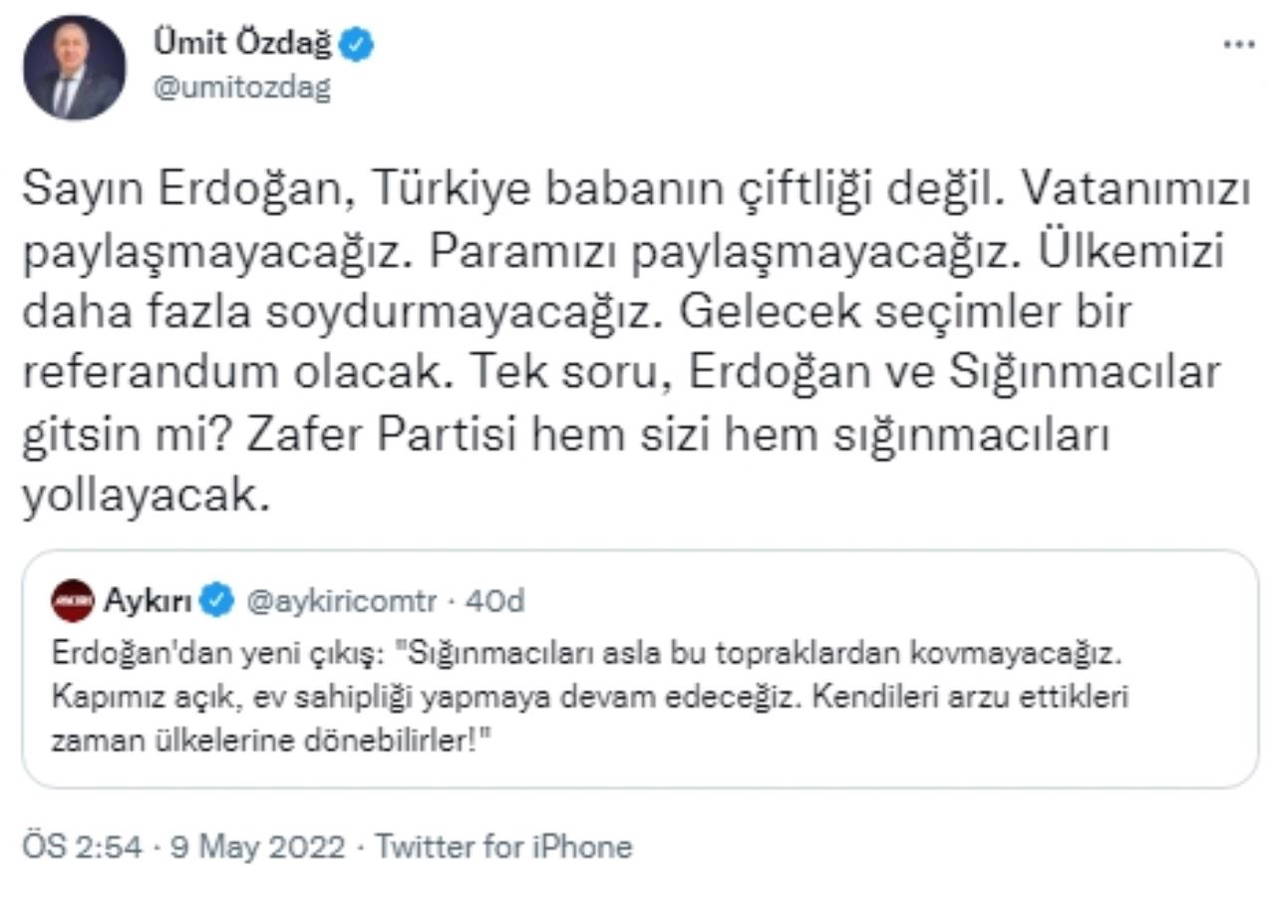1280x897 pixels.
Task: Go to the @aykiricomtr handle
Action: point(341,600)
